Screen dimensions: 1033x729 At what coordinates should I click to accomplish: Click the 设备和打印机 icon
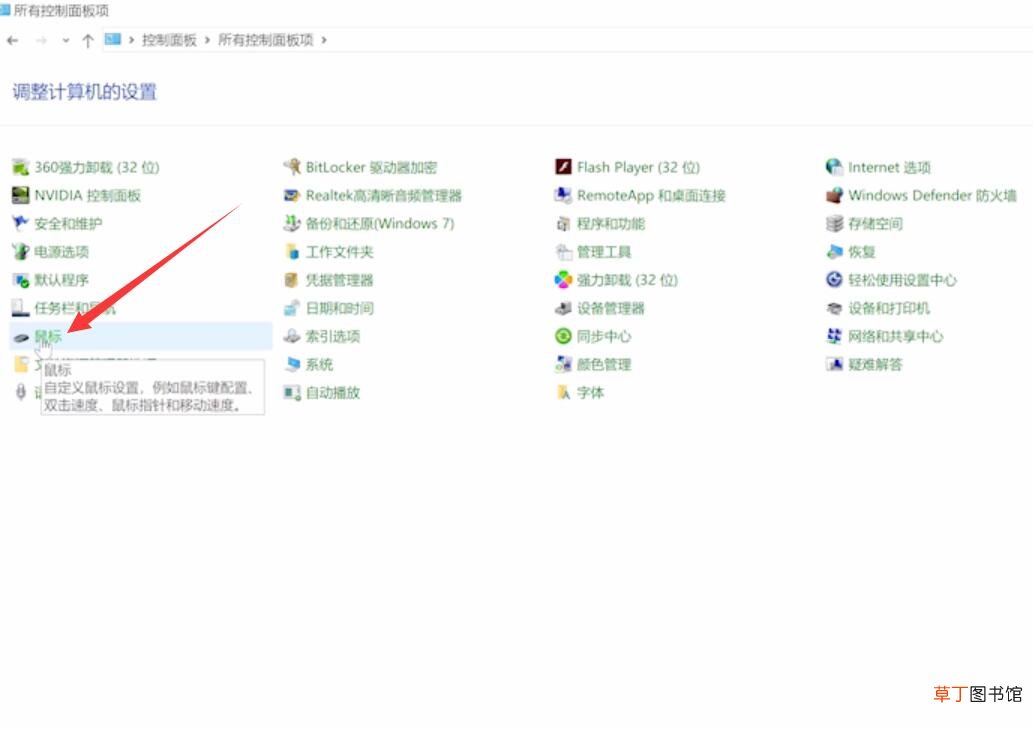(834, 308)
